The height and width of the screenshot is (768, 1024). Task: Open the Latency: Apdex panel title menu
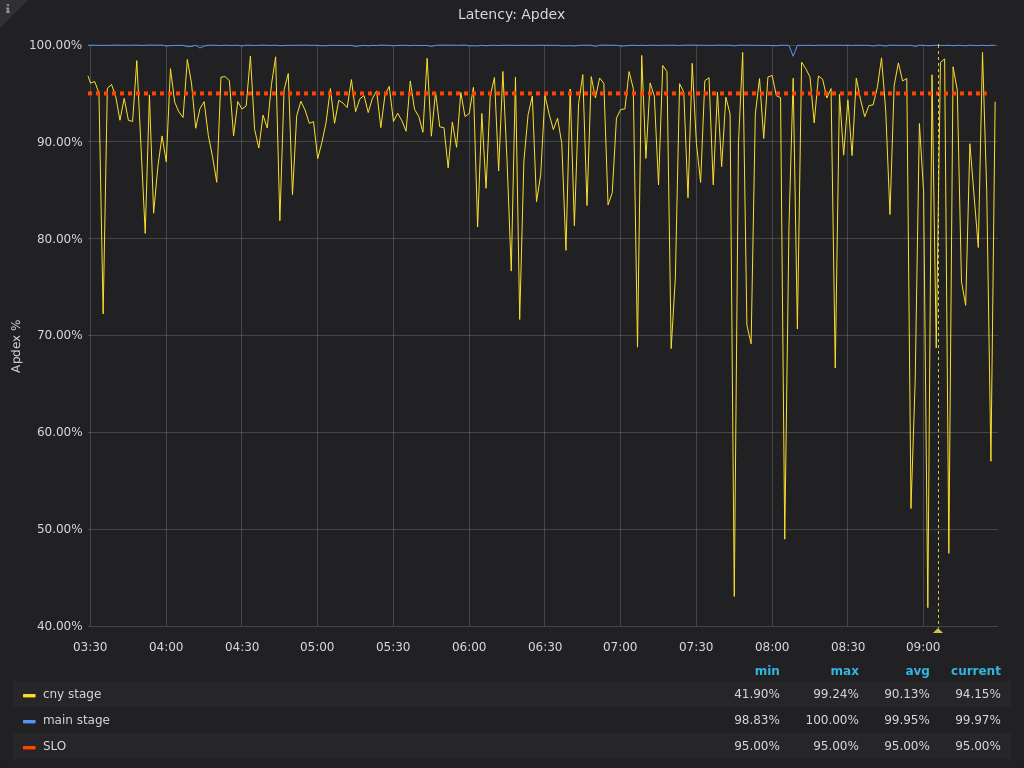click(x=511, y=14)
